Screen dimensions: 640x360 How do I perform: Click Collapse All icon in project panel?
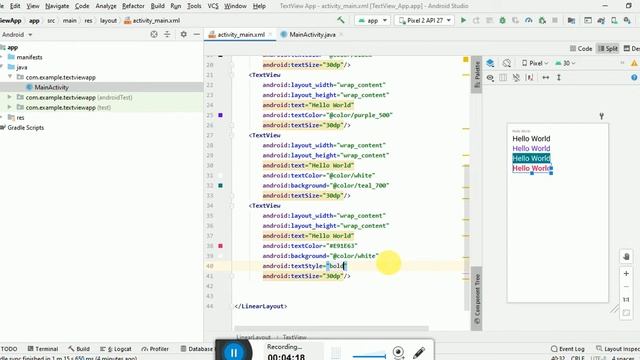point(167,34)
